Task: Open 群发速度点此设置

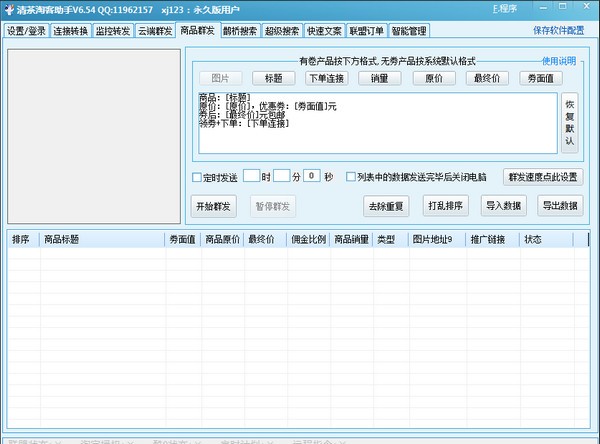Action: point(541,177)
